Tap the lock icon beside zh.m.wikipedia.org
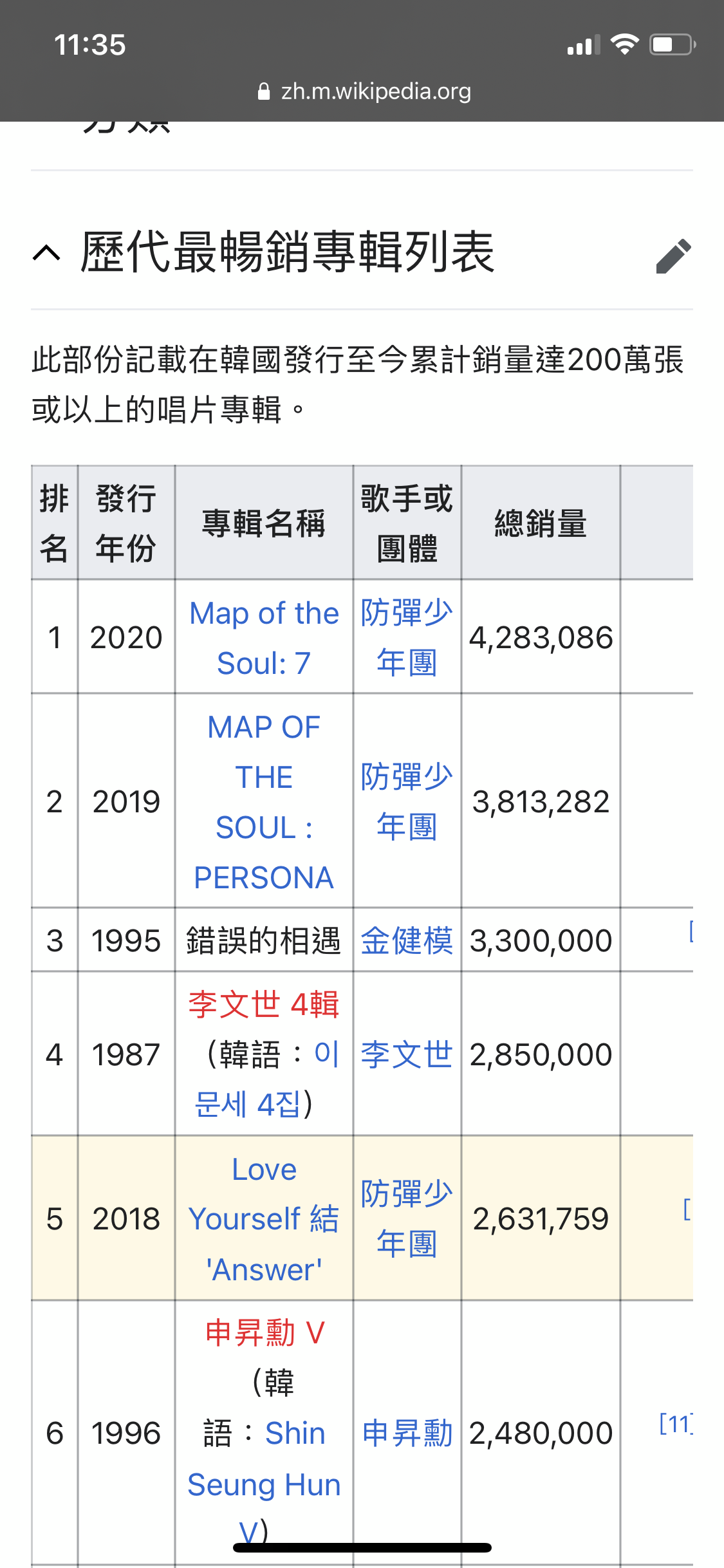The image size is (724, 1568). tap(263, 91)
